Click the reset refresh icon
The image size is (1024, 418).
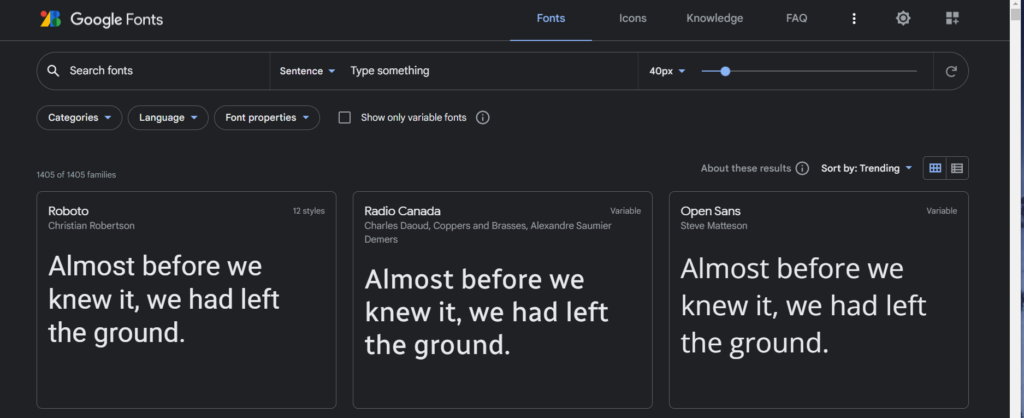click(x=951, y=71)
